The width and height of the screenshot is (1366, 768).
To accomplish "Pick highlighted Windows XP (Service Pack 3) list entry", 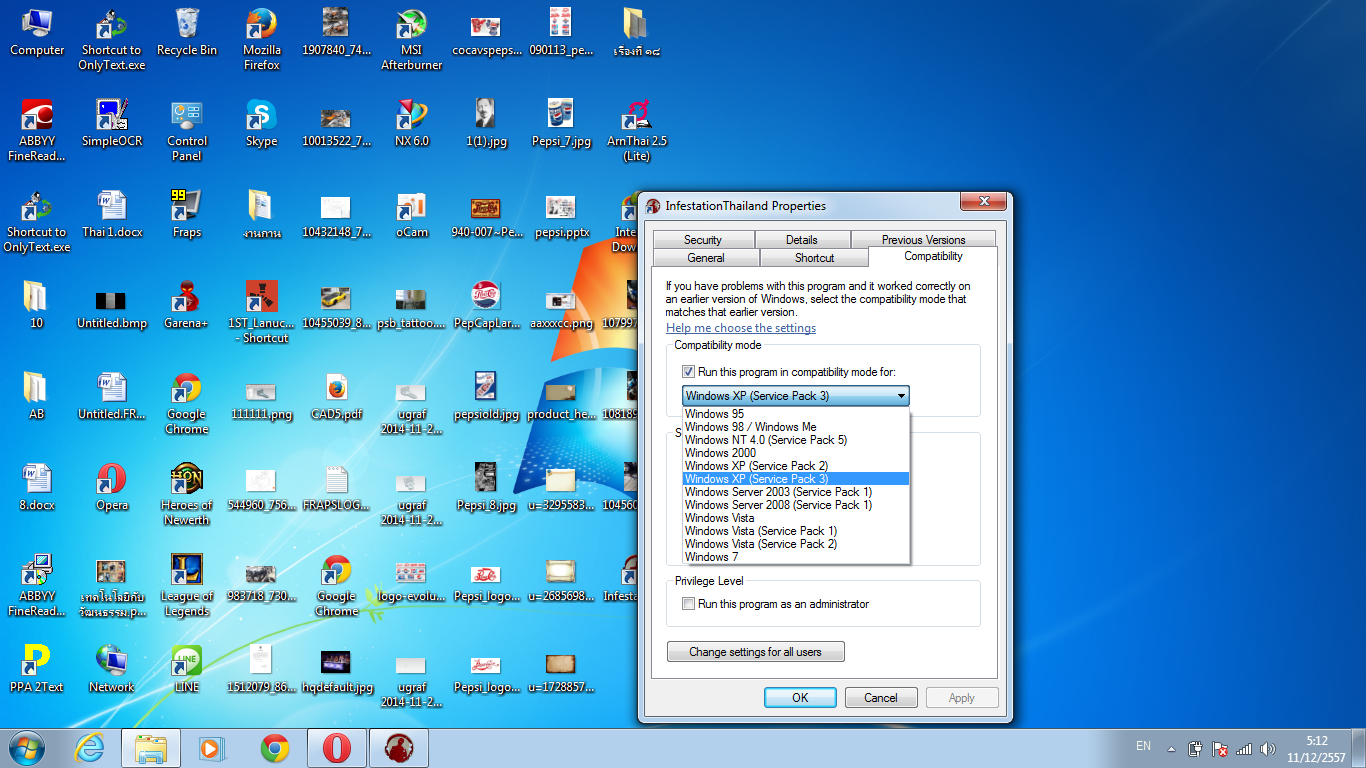I will [796, 479].
